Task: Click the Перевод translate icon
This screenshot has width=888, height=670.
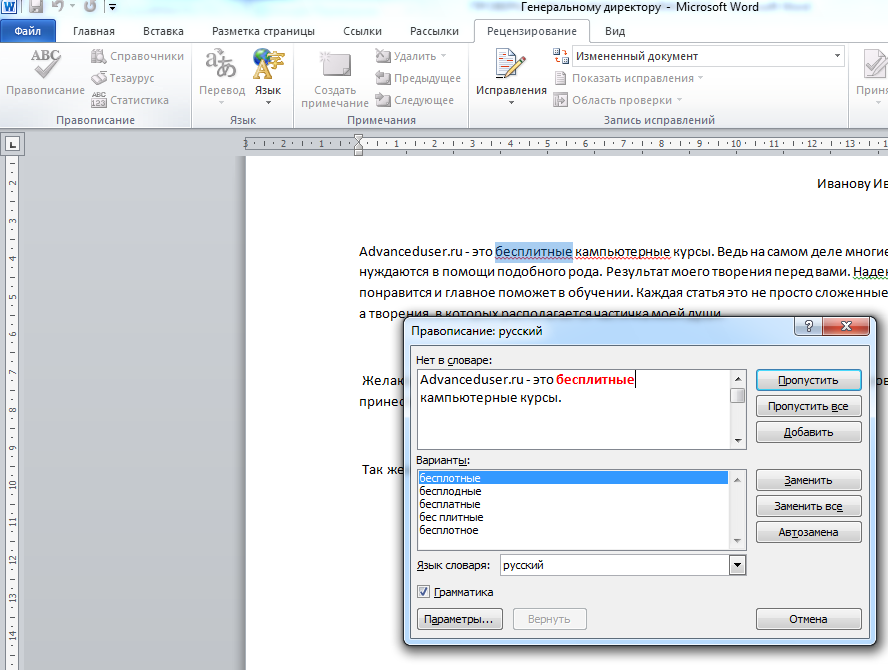Action: tap(220, 63)
